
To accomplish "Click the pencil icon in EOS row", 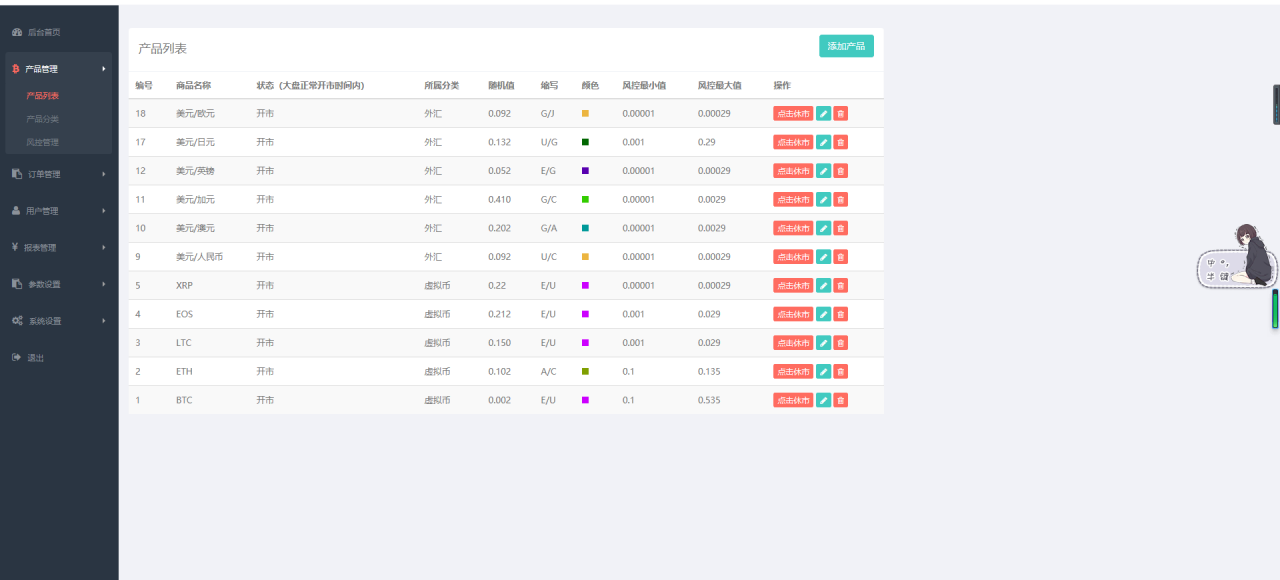I will point(823,314).
